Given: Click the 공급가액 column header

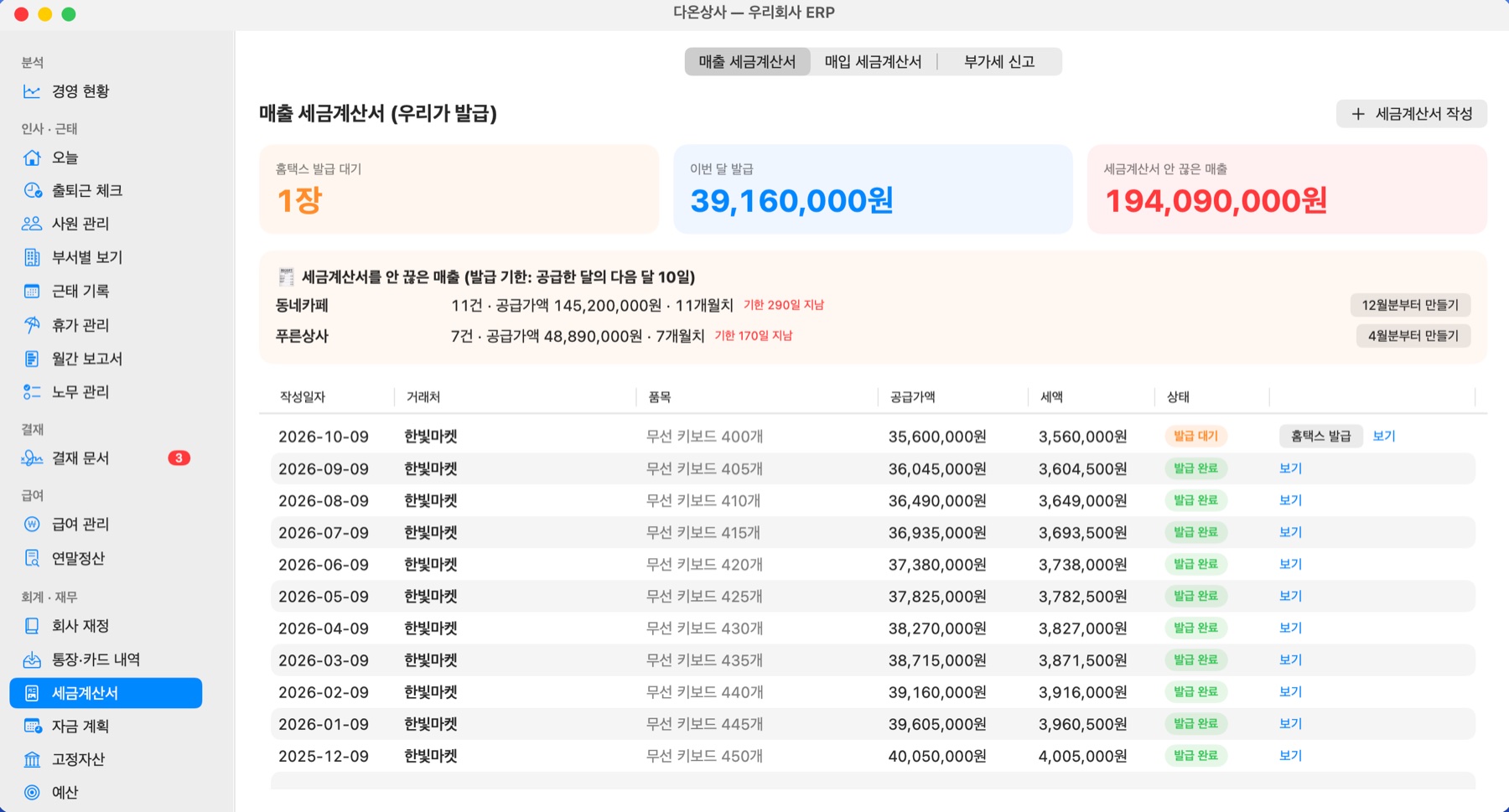Looking at the screenshot, I should pyautogui.click(x=913, y=397).
